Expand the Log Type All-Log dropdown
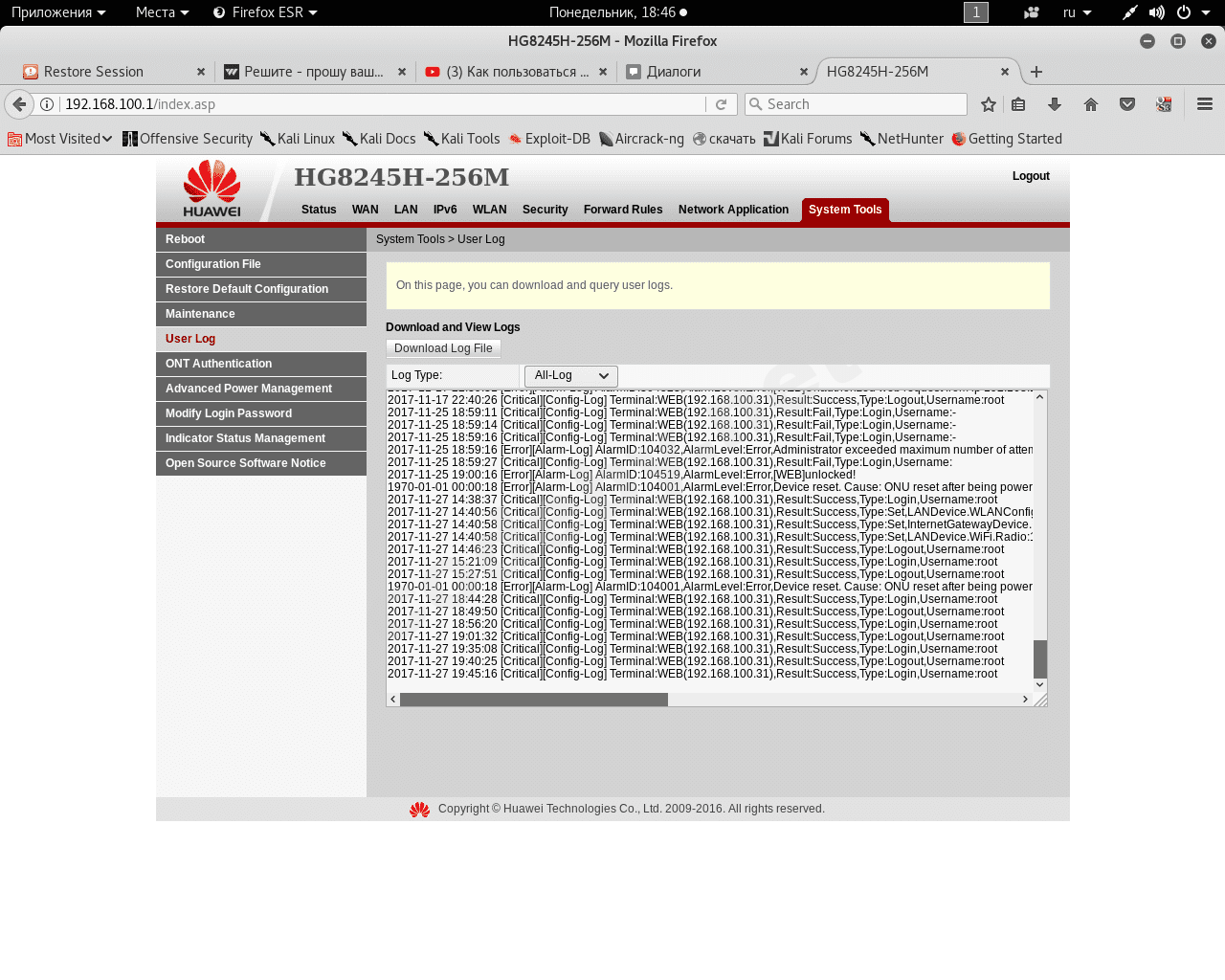The width and height of the screenshot is (1225, 980). [571, 376]
